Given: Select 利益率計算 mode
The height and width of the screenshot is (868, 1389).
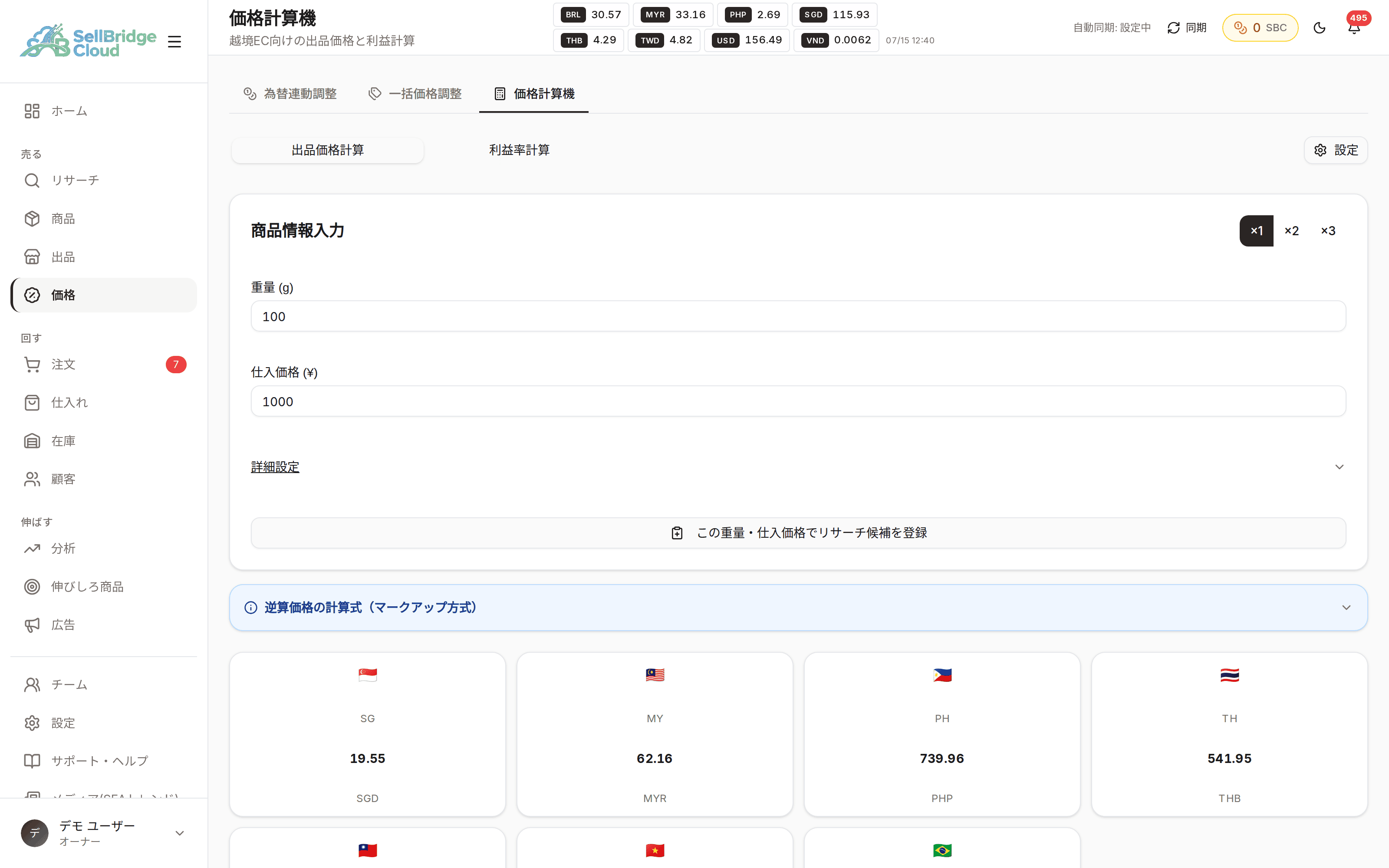Looking at the screenshot, I should click(520, 150).
